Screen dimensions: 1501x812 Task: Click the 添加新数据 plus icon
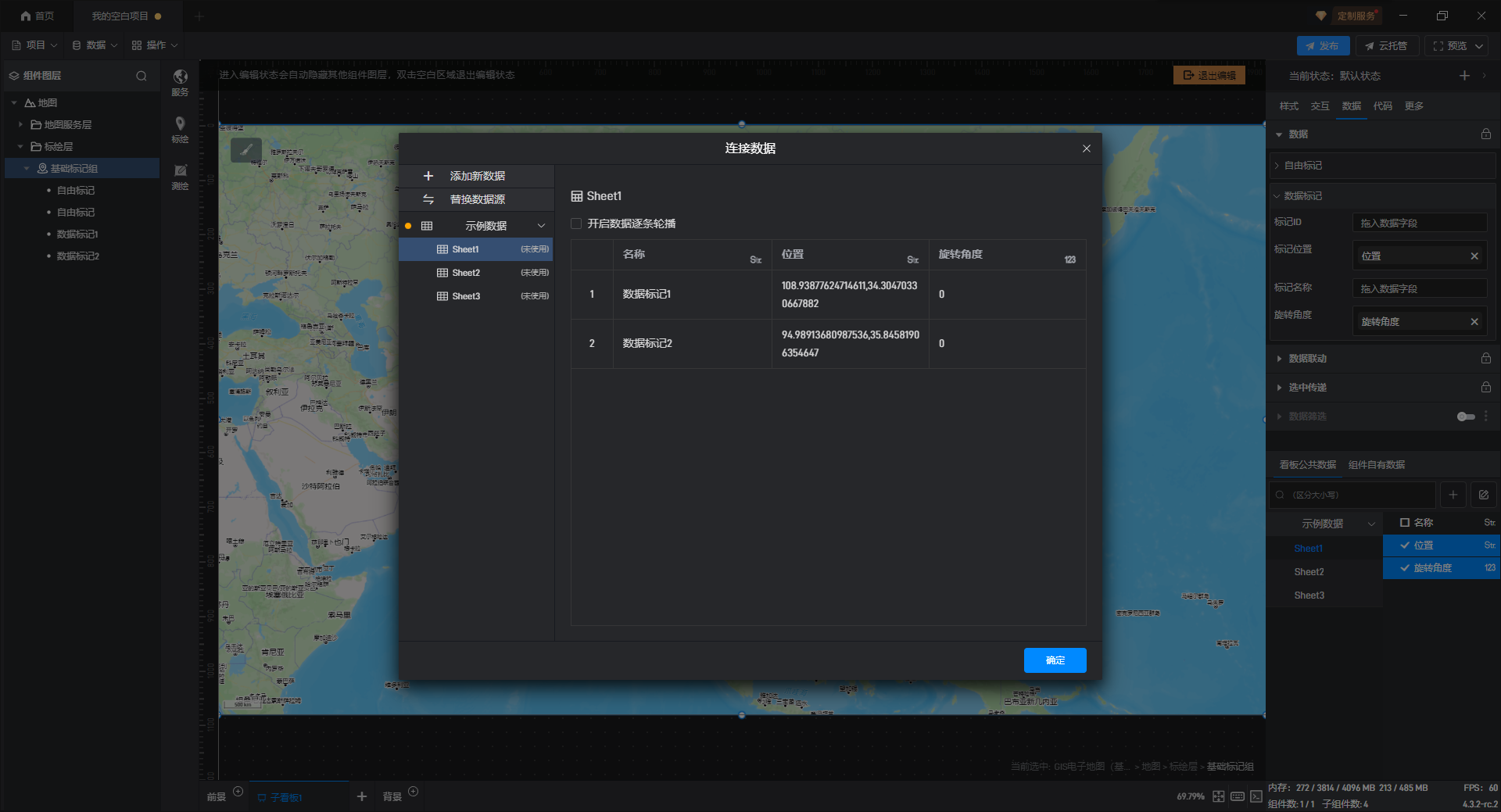pos(428,176)
